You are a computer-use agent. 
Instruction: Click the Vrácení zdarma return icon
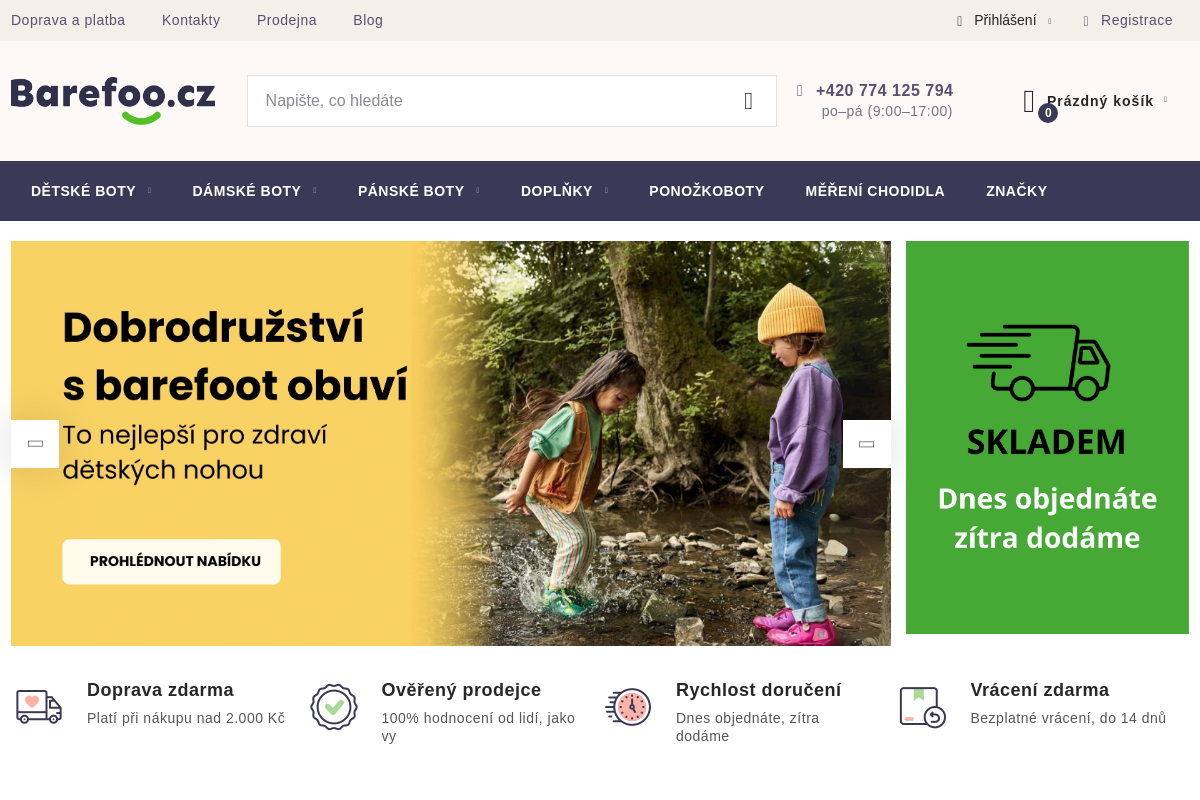(x=922, y=706)
